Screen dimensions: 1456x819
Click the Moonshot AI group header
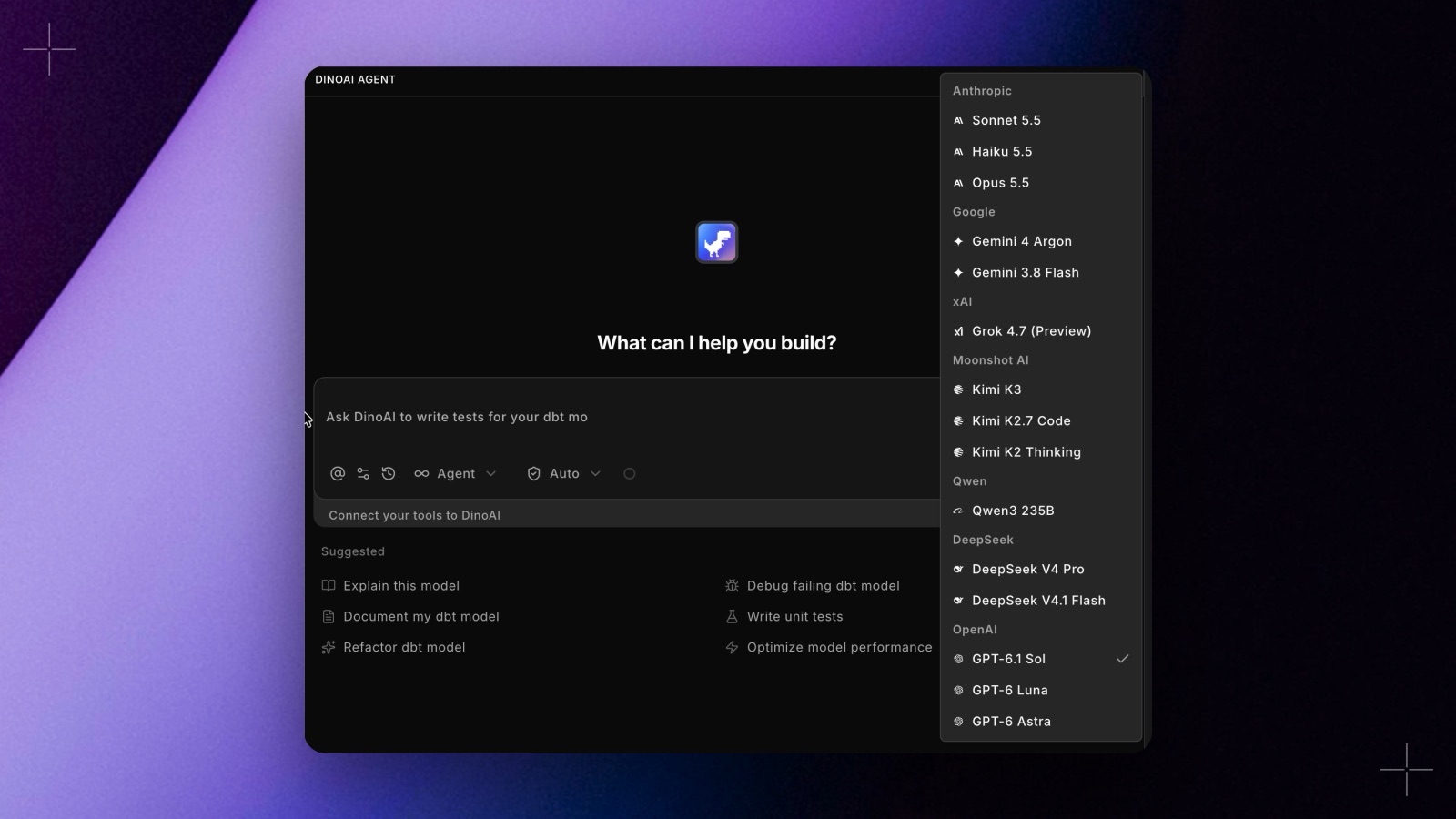[x=991, y=360]
